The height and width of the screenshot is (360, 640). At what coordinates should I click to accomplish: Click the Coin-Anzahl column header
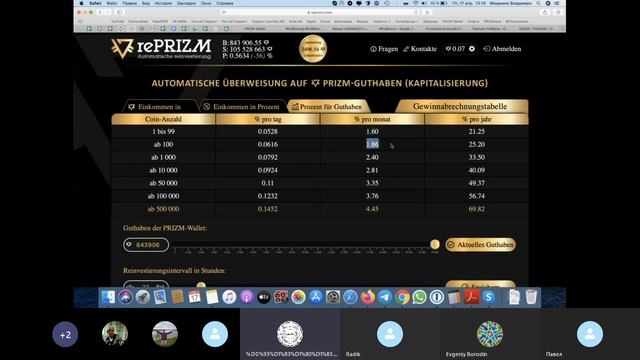coord(163,119)
